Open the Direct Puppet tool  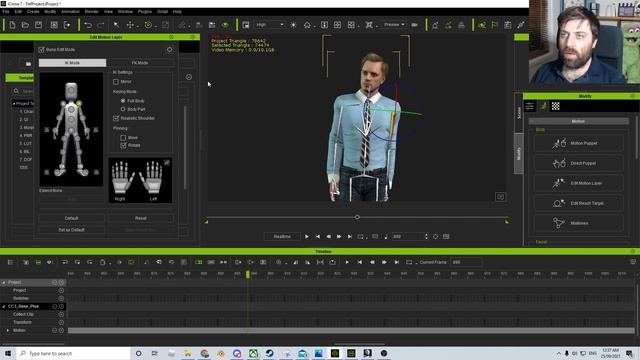click(x=578, y=163)
